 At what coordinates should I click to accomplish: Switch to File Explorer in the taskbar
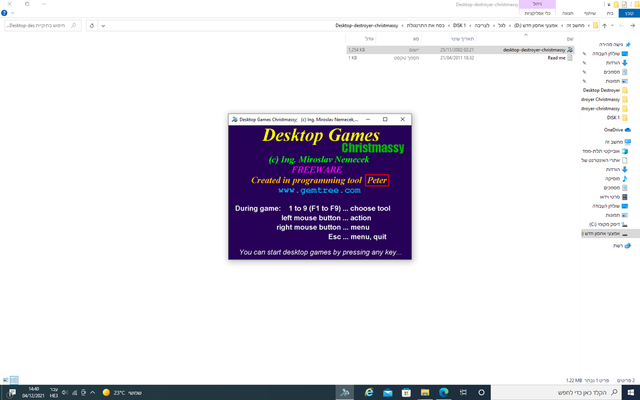point(425,392)
